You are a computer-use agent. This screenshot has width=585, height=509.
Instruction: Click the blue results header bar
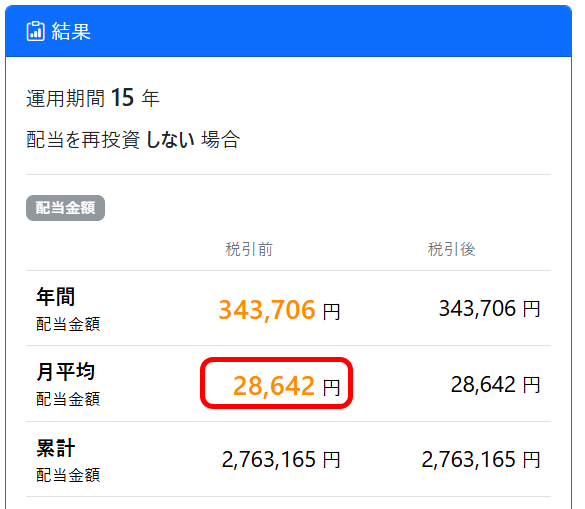[288, 31]
